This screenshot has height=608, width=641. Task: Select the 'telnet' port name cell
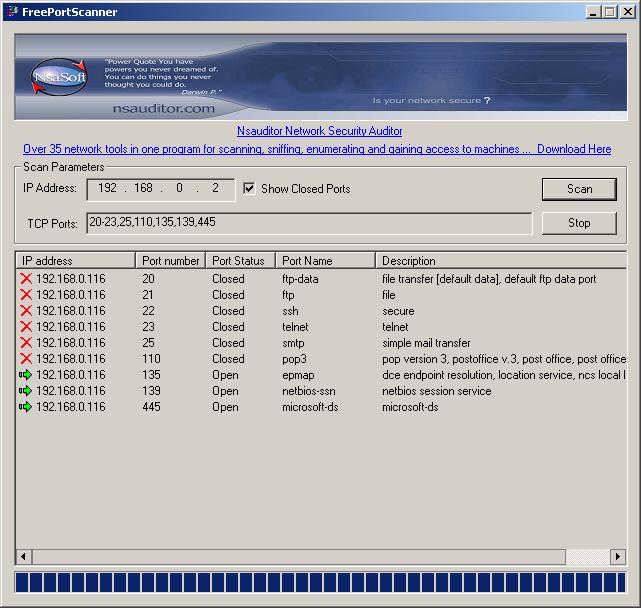pos(295,327)
